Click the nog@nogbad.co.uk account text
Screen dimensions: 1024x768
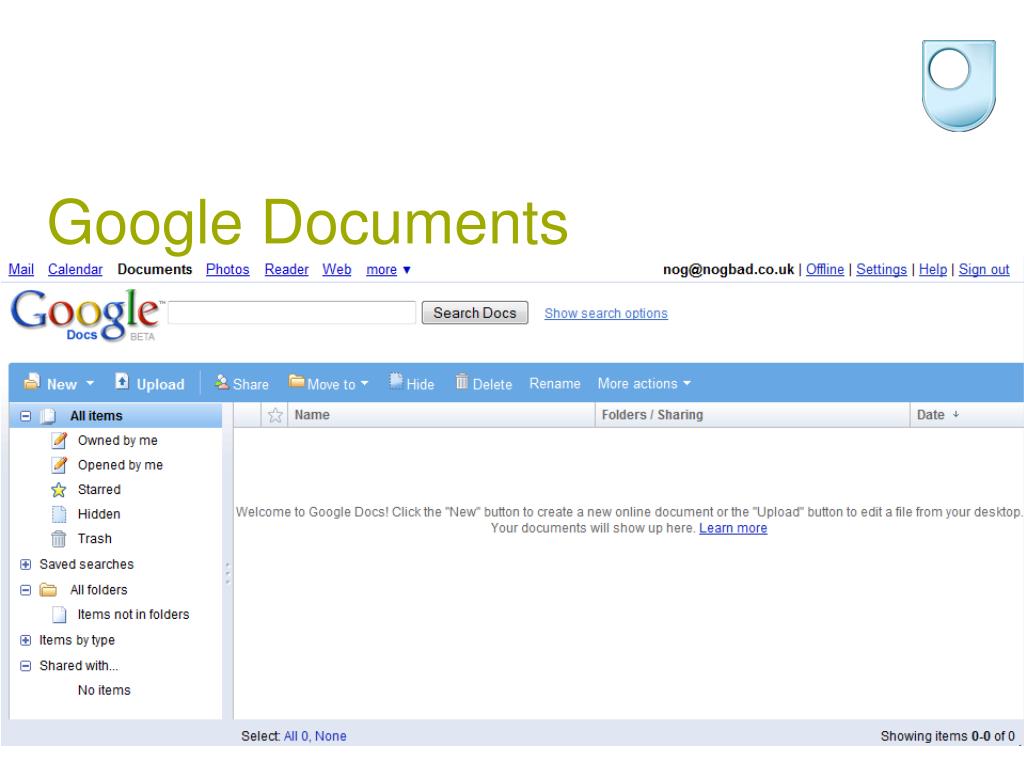(728, 269)
